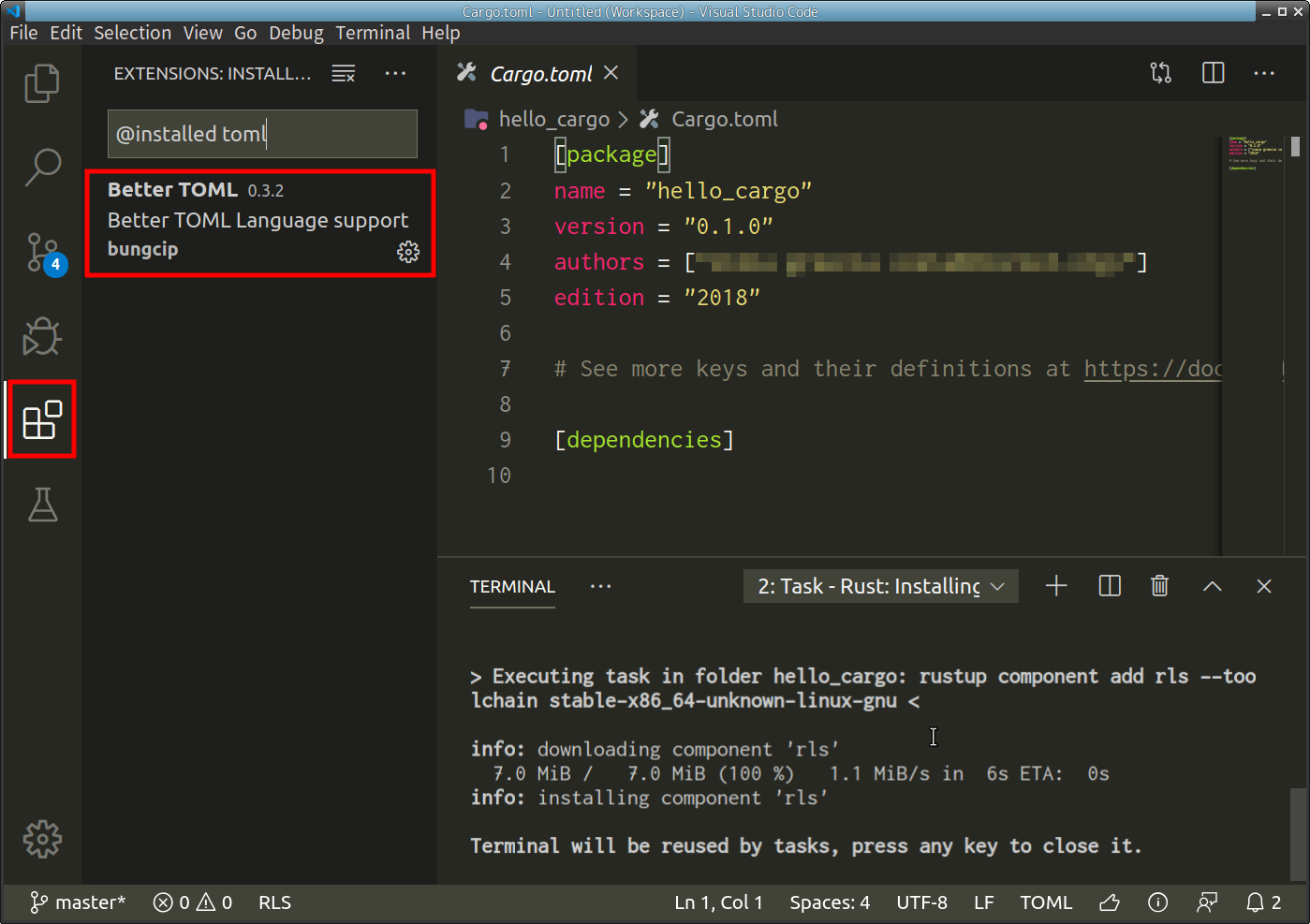1310x924 pixels.
Task: Clear the extensions search results
Action: pyautogui.click(x=344, y=74)
